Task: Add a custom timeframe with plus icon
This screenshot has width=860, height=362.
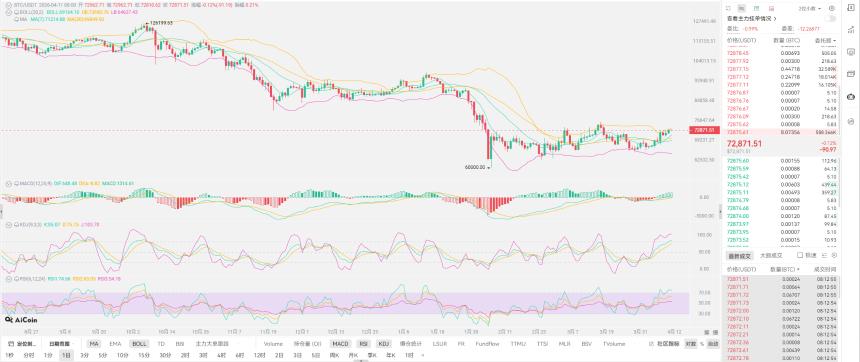Action: pyautogui.click(x=422, y=355)
